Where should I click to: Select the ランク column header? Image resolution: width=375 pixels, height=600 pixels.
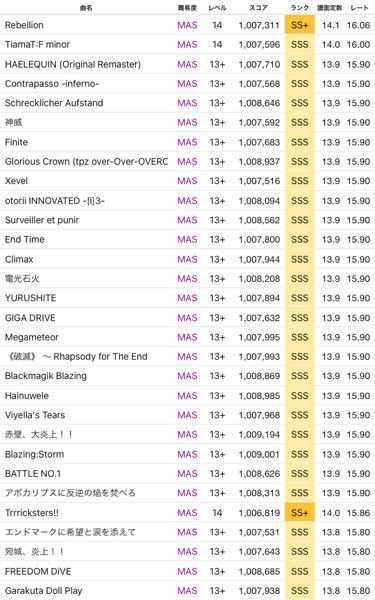tap(300, 8)
